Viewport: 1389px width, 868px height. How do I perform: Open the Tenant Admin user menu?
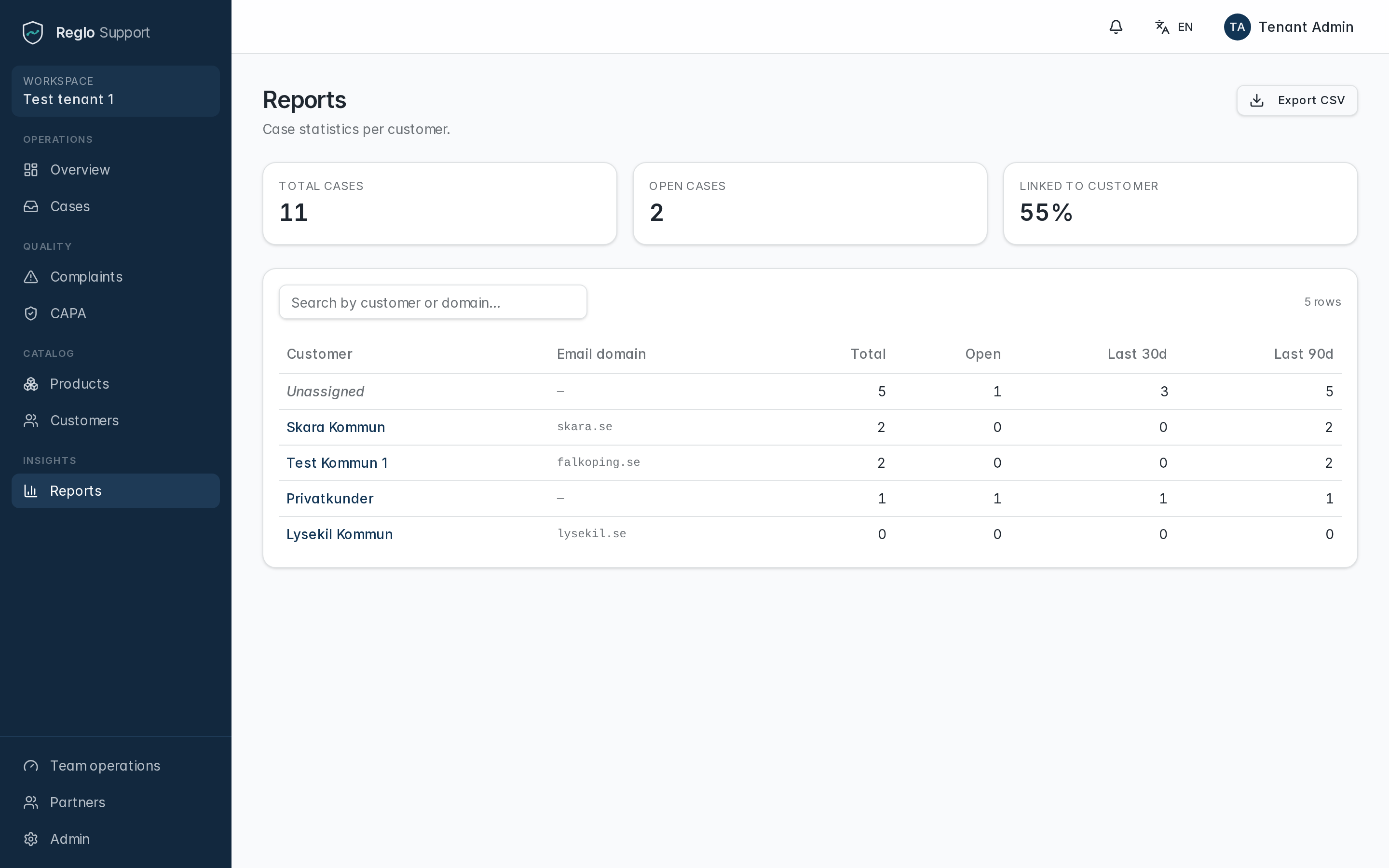click(x=1289, y=27)
